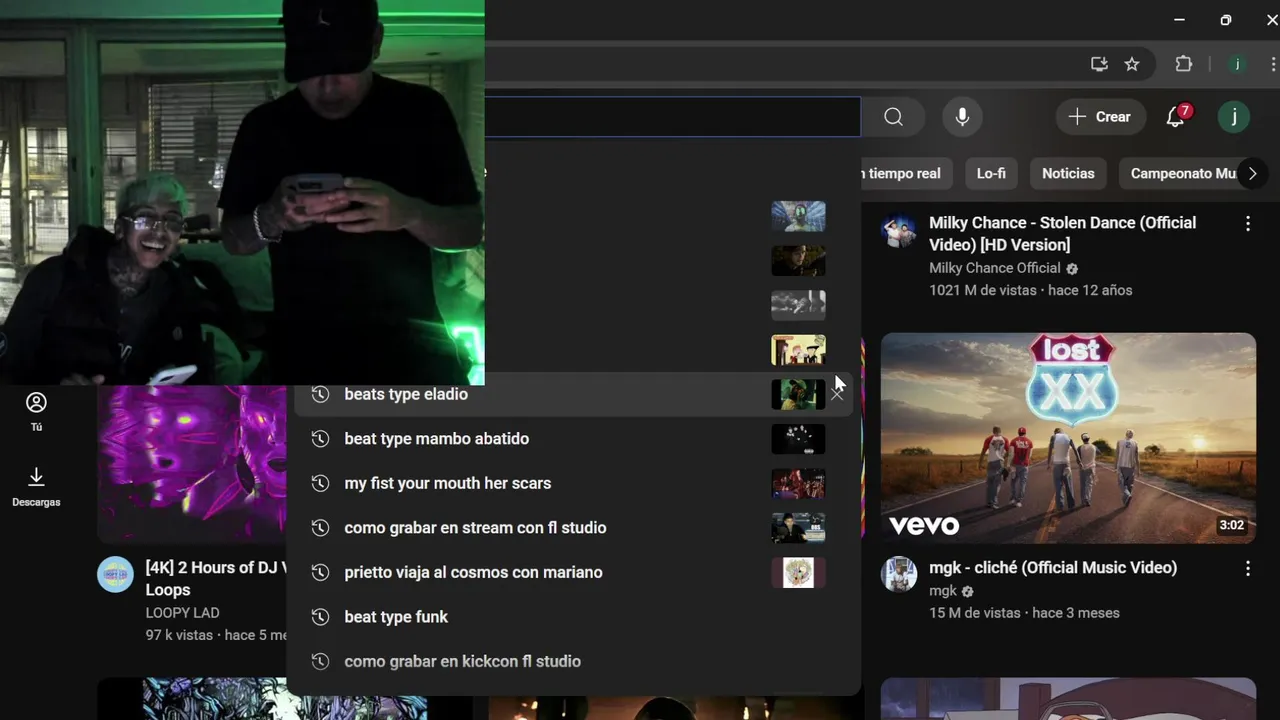This screenshot has height=720, width=1280.
Task: Show more filter chips with right chevron
Action: (x=1252, y=173)
